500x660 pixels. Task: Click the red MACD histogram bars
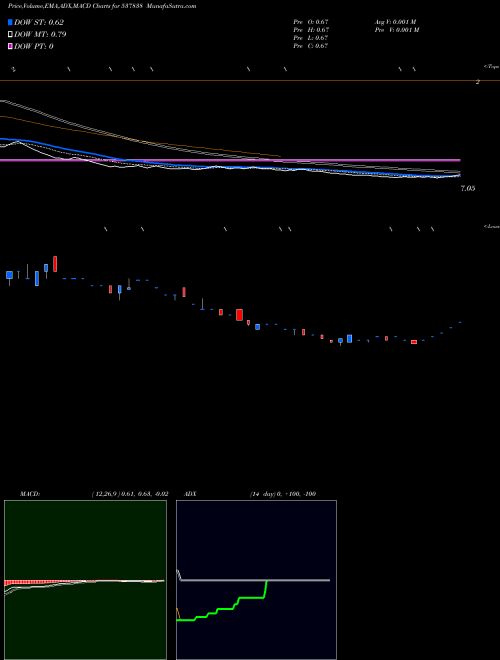tap(34, 583)
